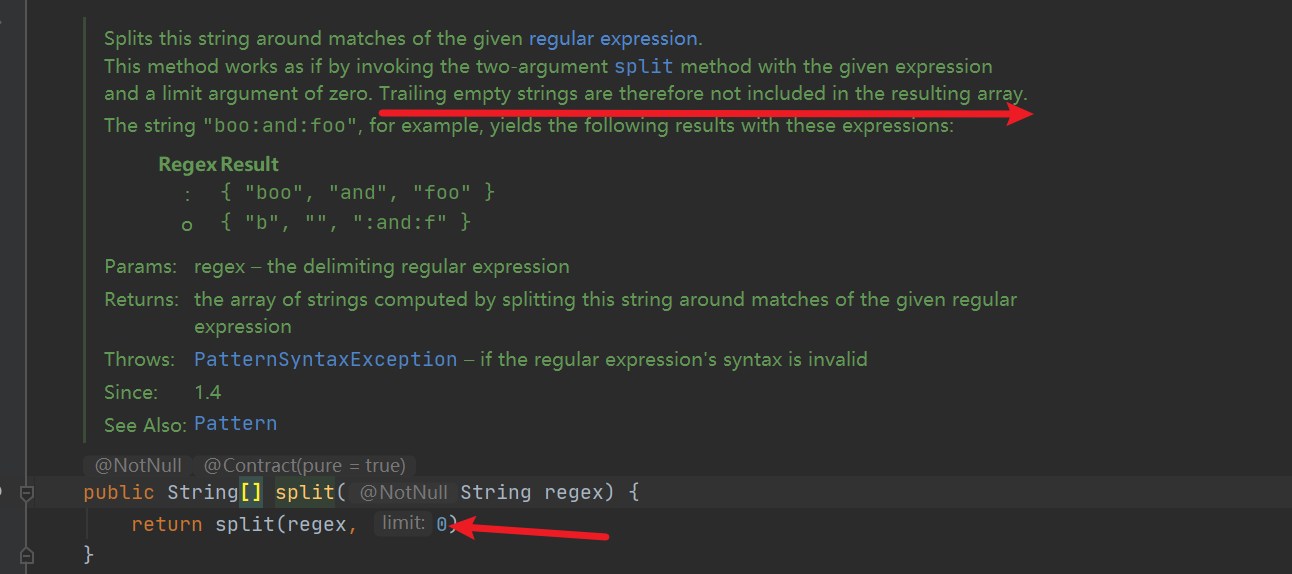
Task: Click the limit: parameter hint
Action: click(x=404, y=523)
